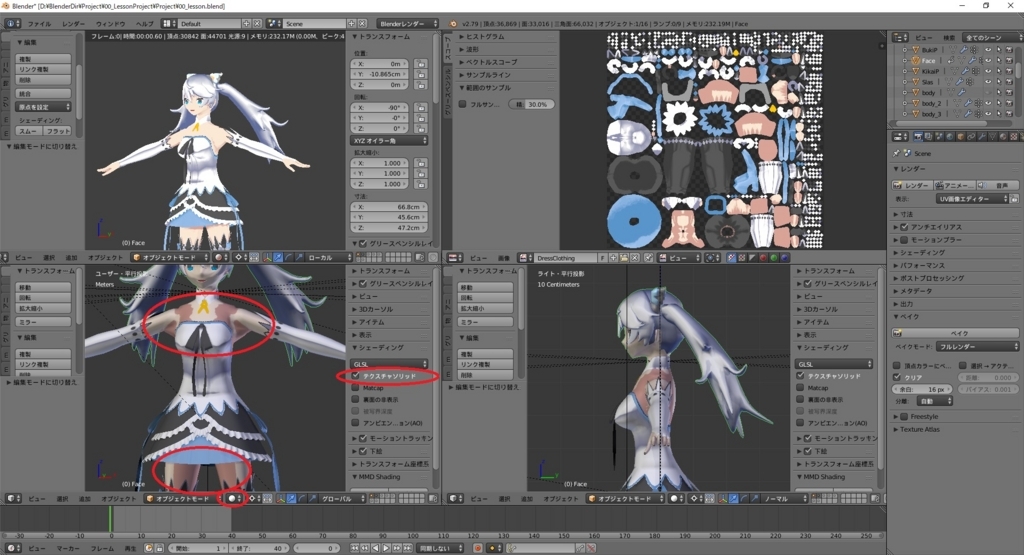Open Texture properties tab checker icon
Viewport: 1024px width, 555px height.
point(1014,136)
